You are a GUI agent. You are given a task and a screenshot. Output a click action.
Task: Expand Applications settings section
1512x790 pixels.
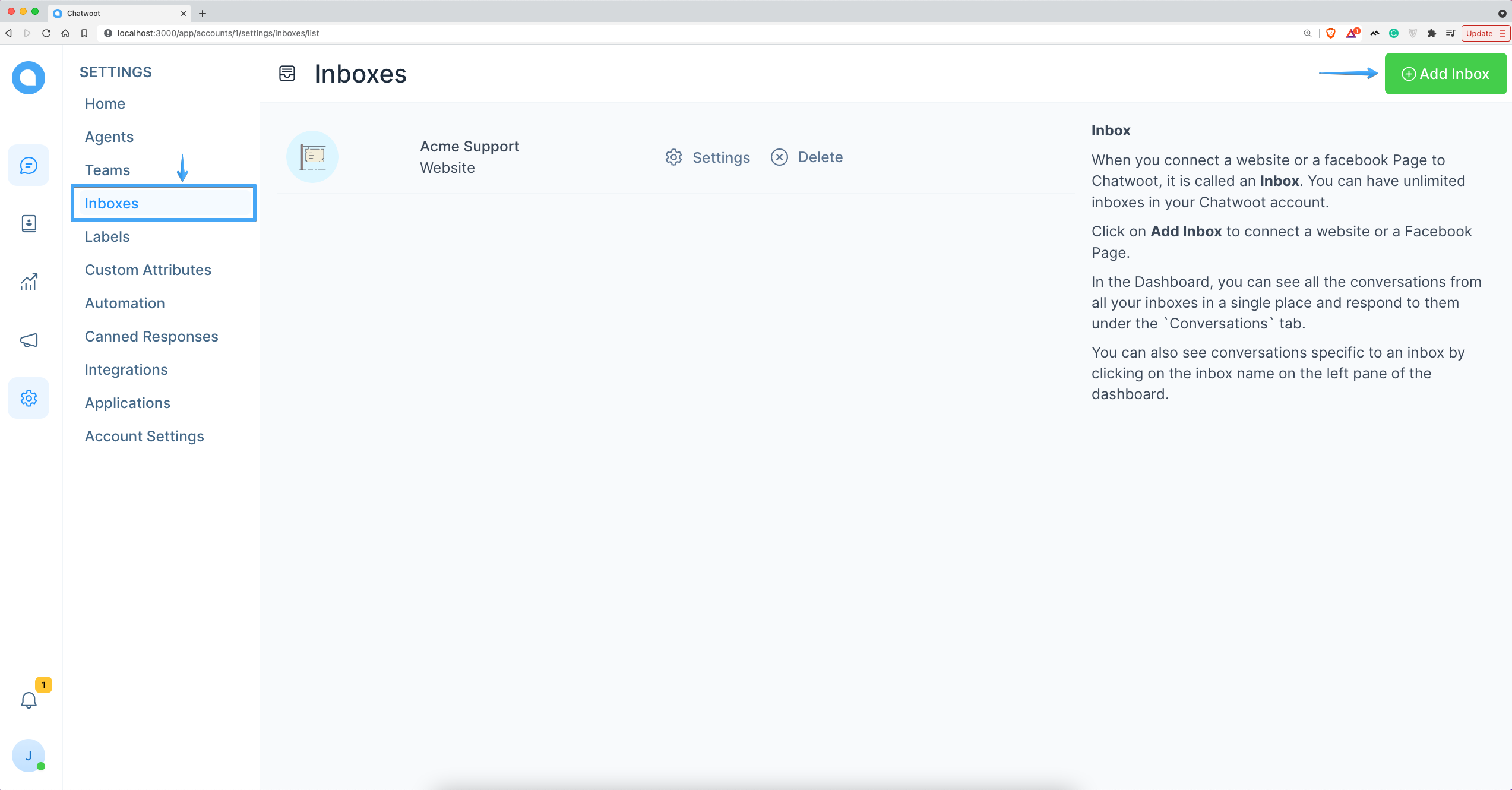coord(127,403)
